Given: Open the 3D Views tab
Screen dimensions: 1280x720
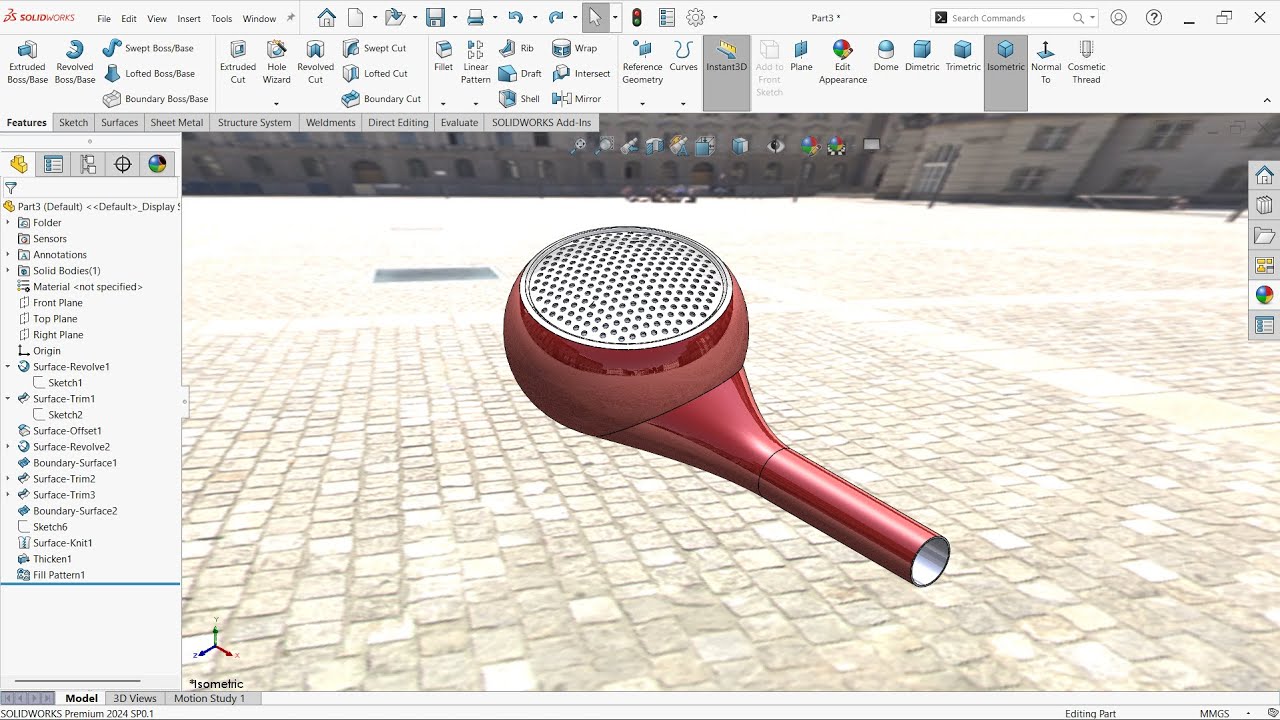Looking at the screenshot, I should [x=134, y=698].
